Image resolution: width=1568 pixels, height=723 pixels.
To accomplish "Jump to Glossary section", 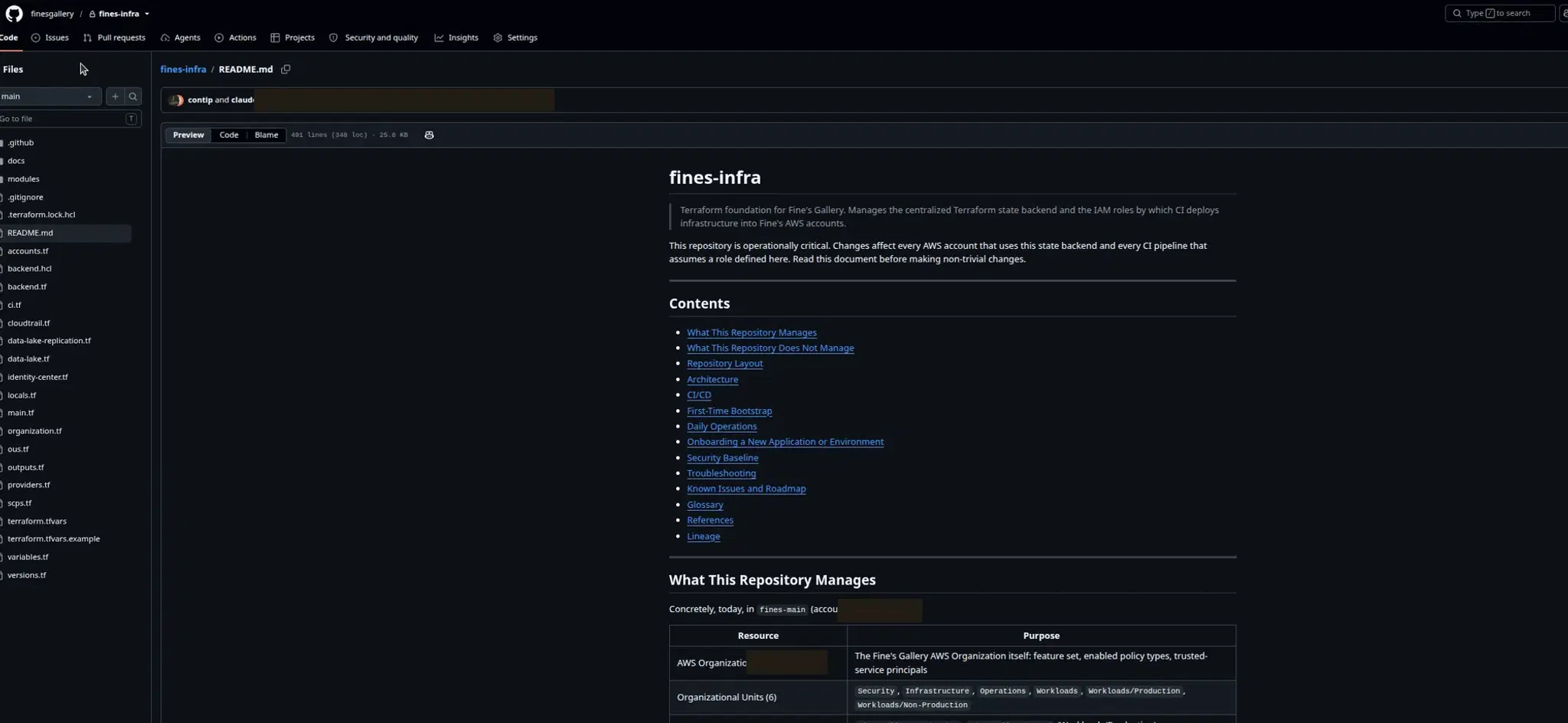I will [x=705, y=505].
